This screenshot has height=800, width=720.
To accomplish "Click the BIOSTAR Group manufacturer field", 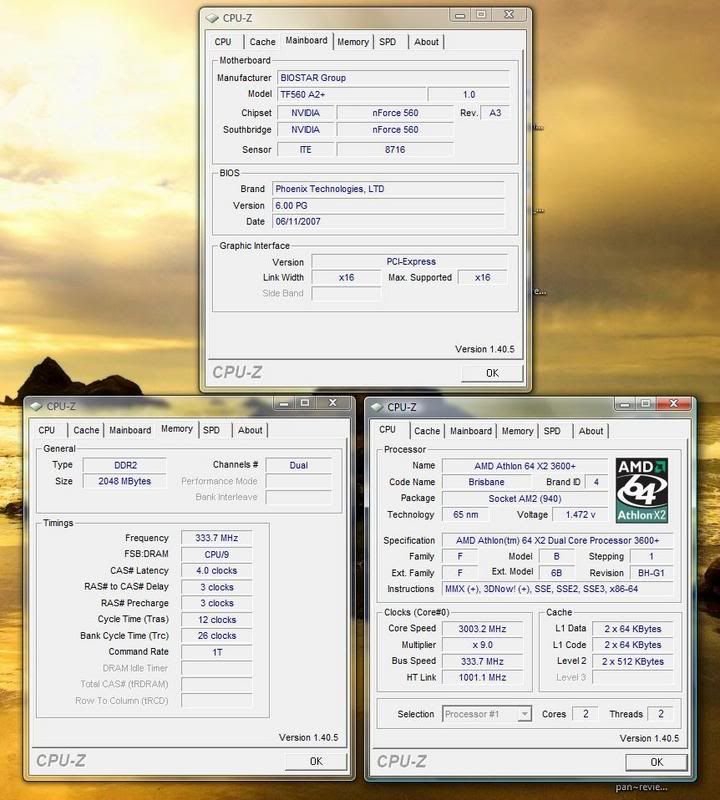I will click(x=393, y=78).
